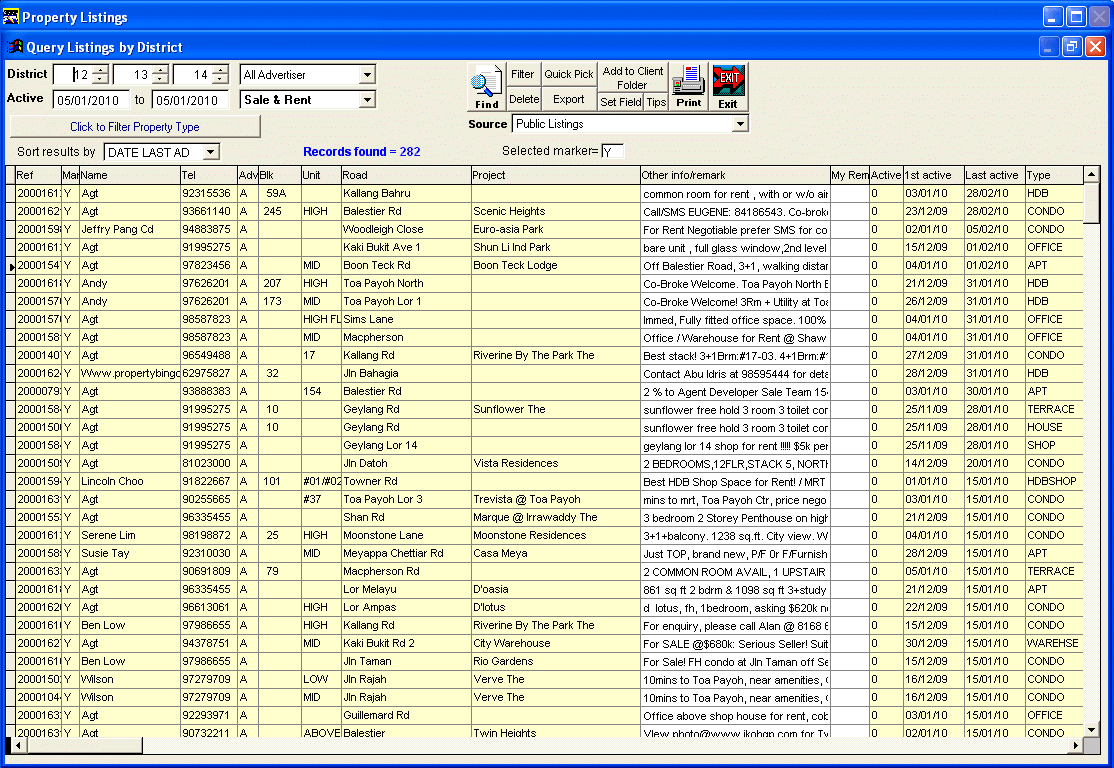This screenshot has height=768, width=1114.
Task: Open the Sort results by dropdown
Action: (x=210, y=152)
